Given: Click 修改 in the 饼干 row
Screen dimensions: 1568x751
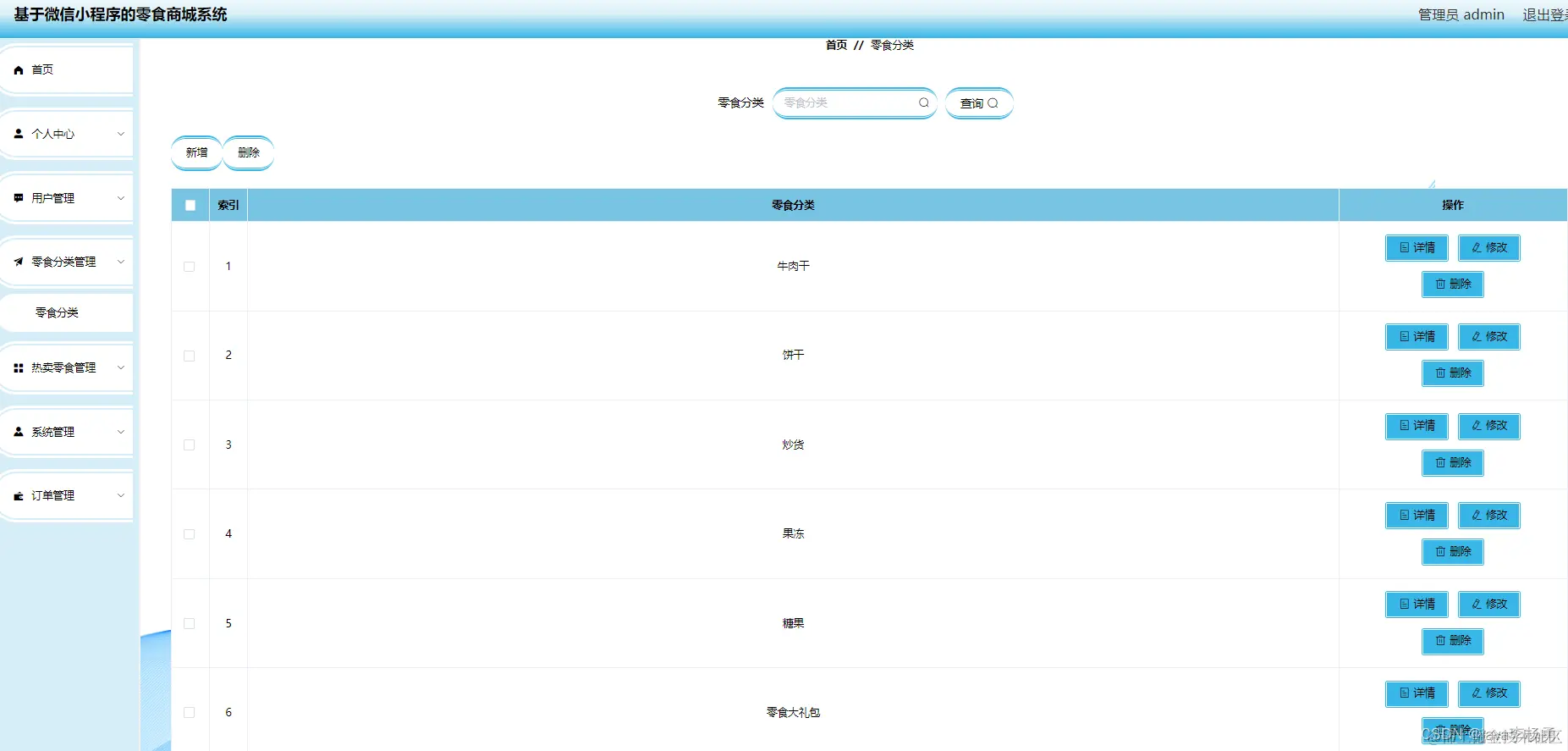Looking at the screenshot, I should (1489, 337).
